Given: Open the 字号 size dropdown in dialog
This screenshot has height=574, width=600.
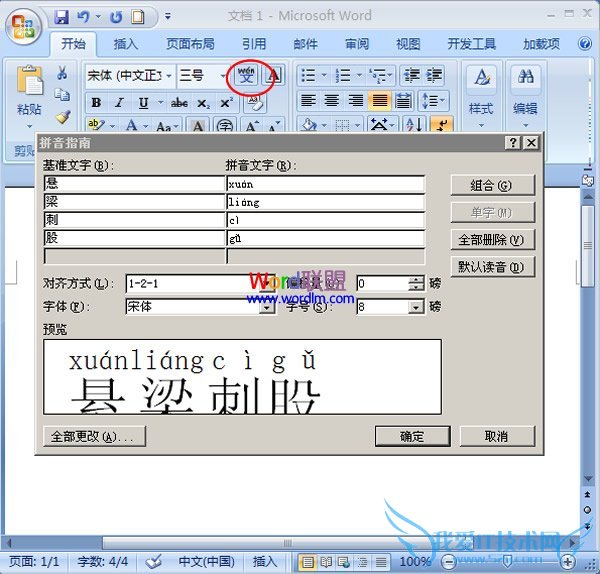Looking at the screenshot, I should pos(417,307).
